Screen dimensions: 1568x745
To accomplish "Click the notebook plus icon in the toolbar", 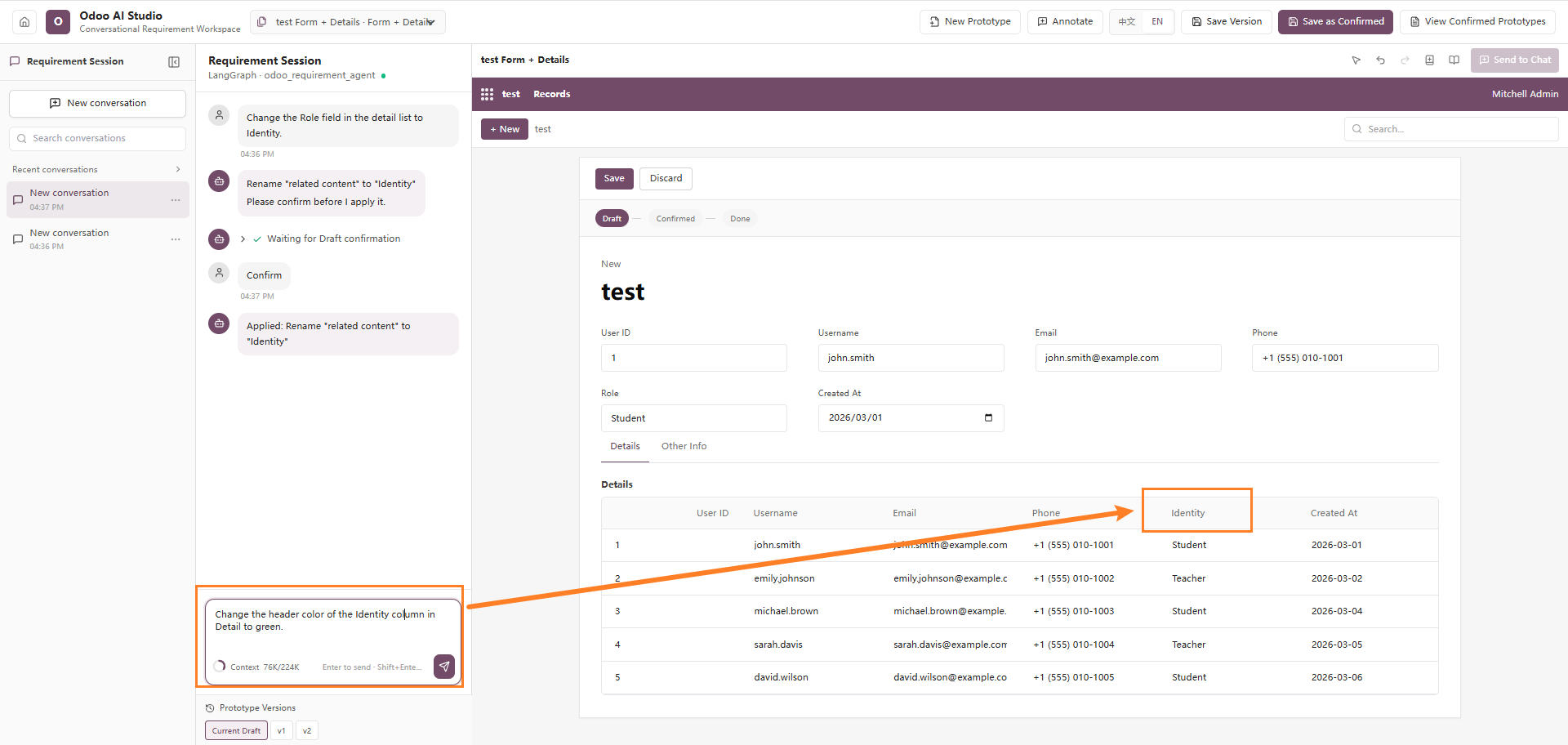I will click(x=1430, y=60).
